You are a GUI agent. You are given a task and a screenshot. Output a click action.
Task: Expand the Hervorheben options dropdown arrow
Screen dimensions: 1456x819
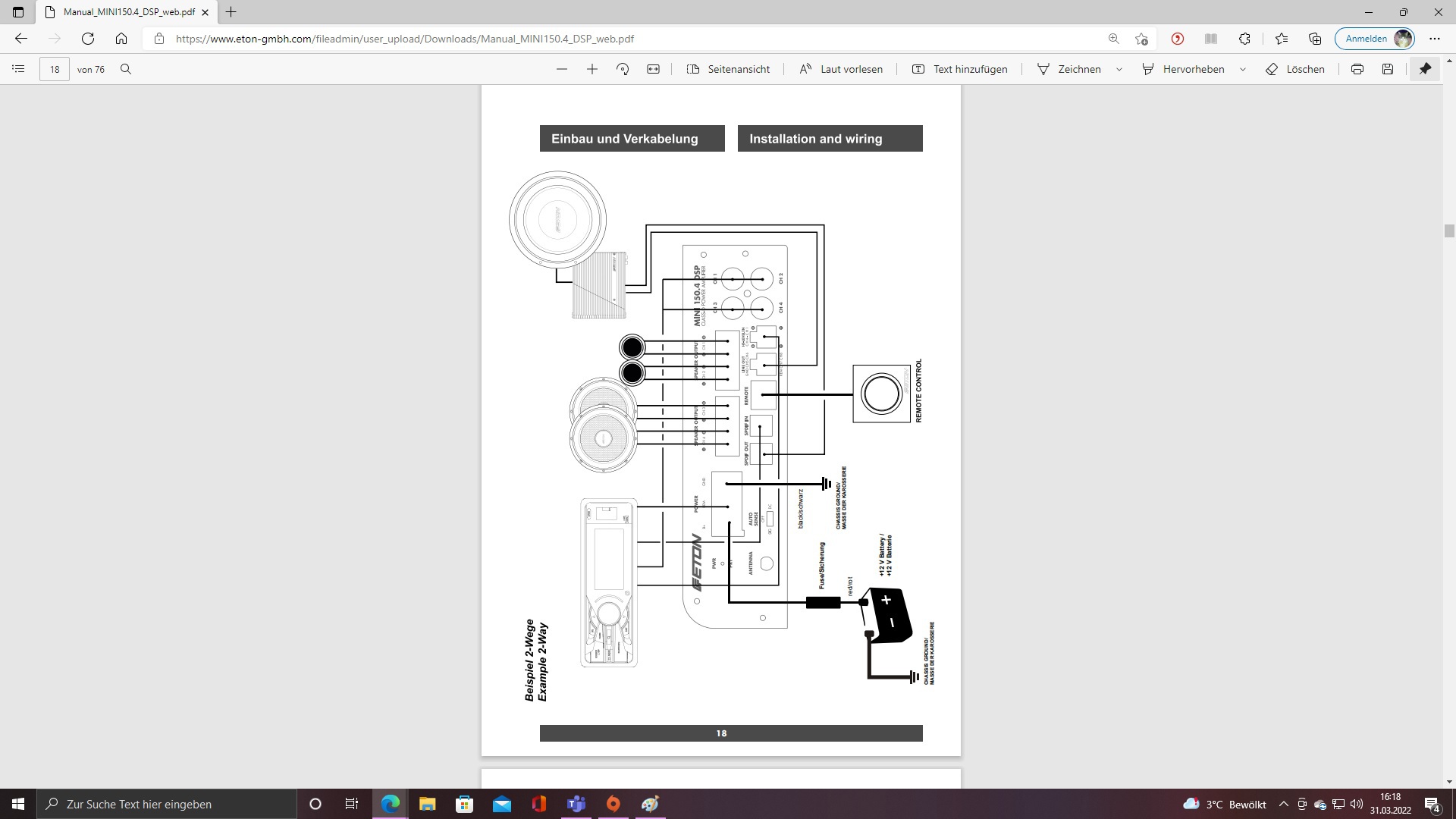[1243, 69]
